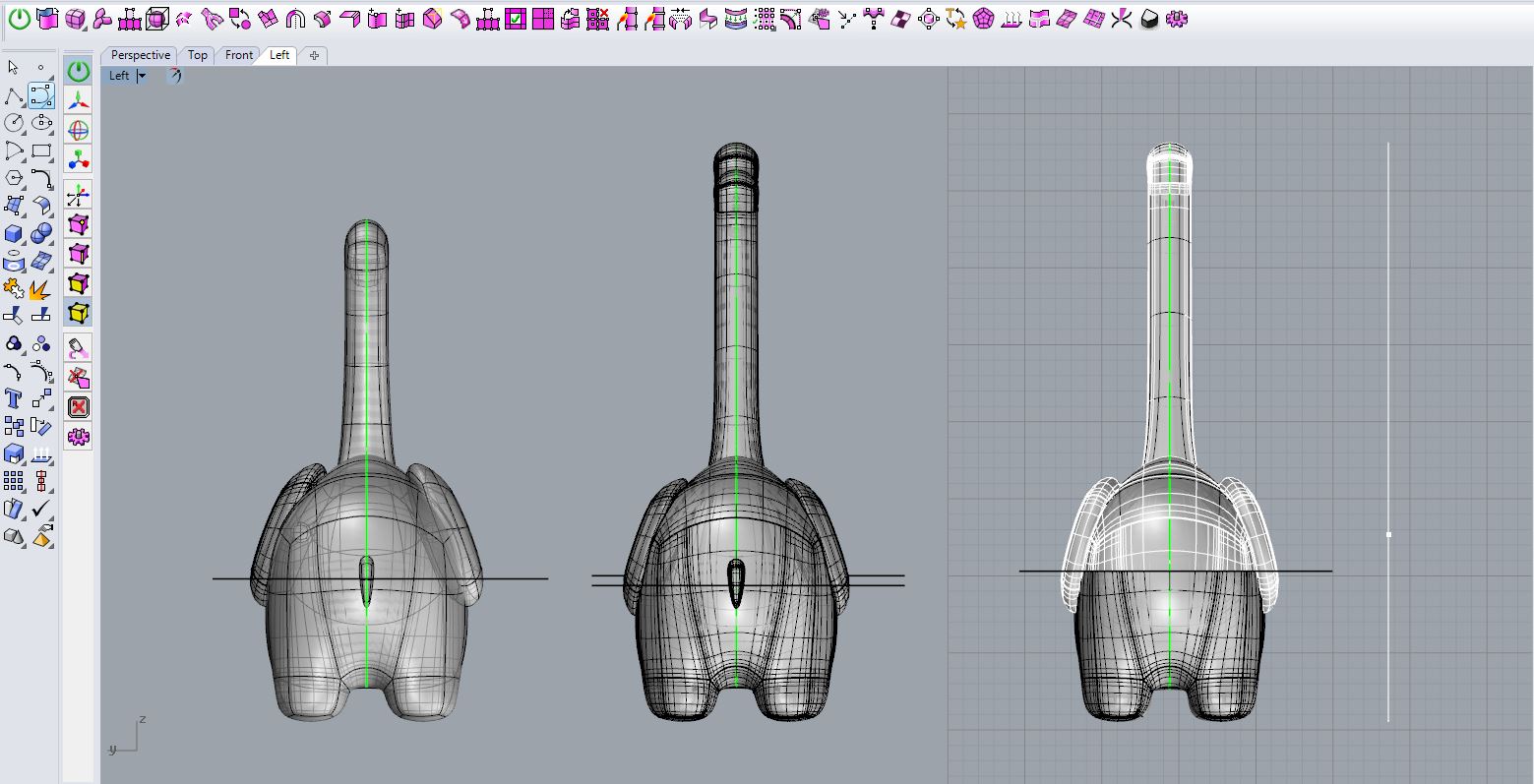The width and height of the screenshot is (1534, 784).
Task: Toggle the highlighted yellow cube selection mode
Action: 79,313
